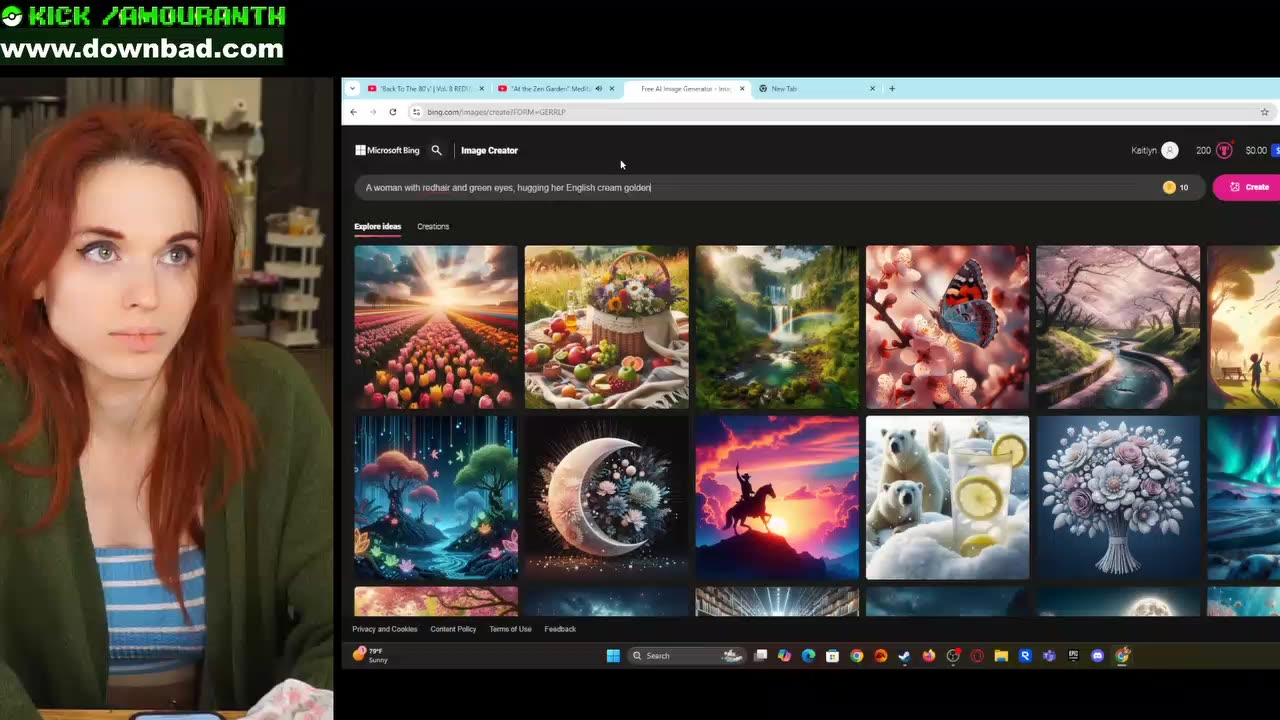The width and height of the screenshot is (1280, 720).
Task: Expand the browser tab search chevron
Action: 352,89
